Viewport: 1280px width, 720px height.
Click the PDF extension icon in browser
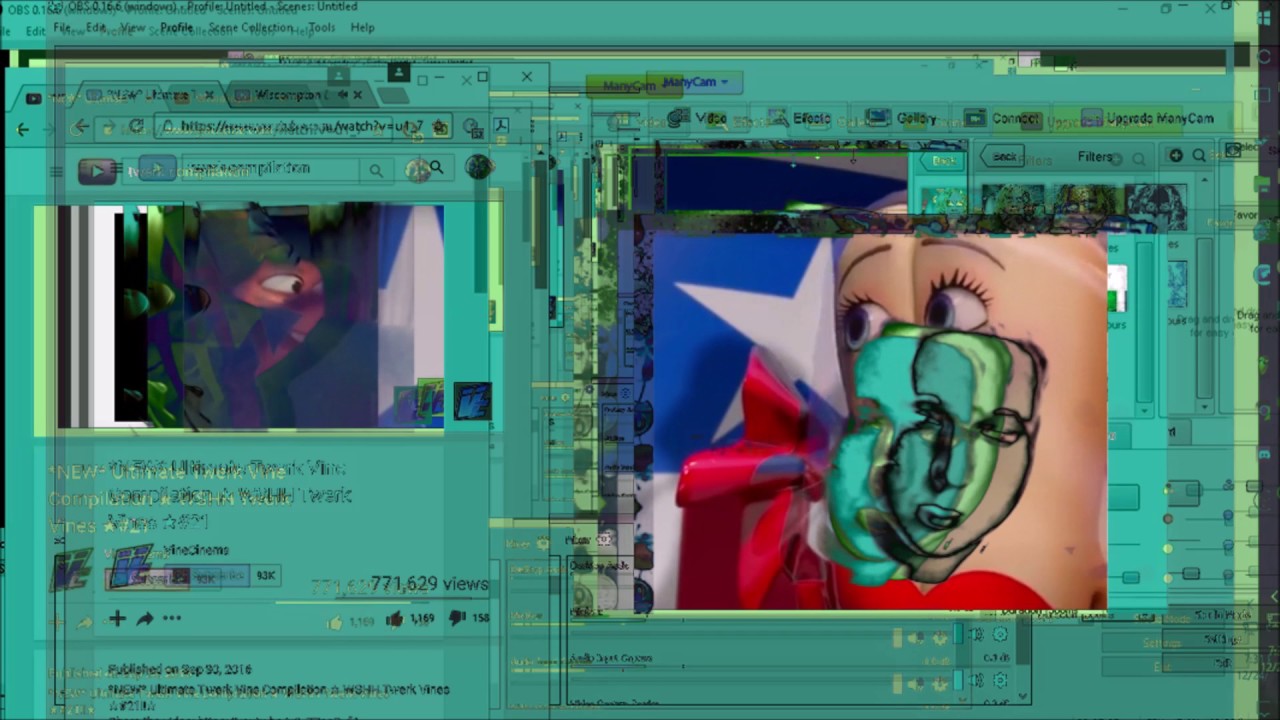[501, 126]
